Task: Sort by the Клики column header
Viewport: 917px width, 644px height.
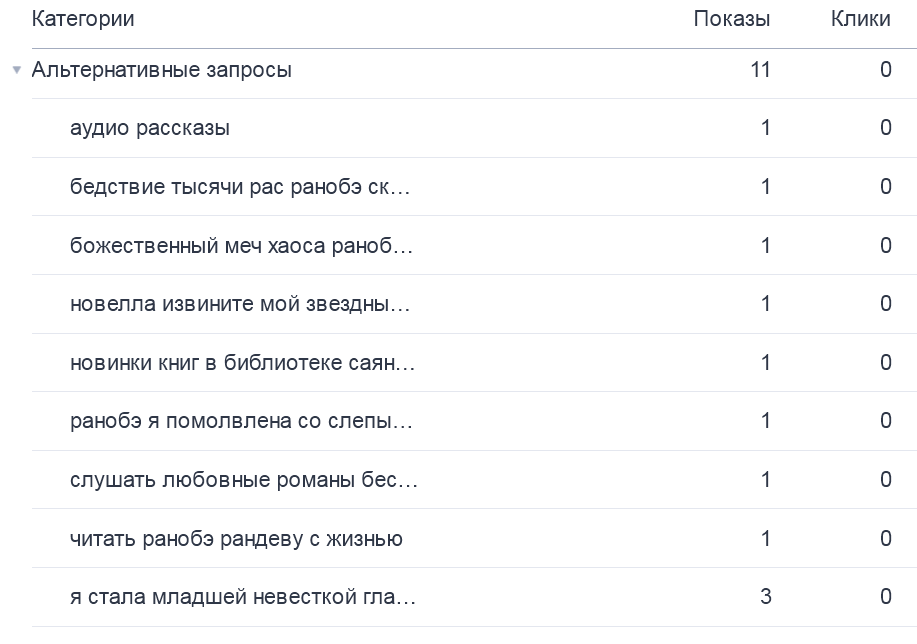Action: click(860, 19)
